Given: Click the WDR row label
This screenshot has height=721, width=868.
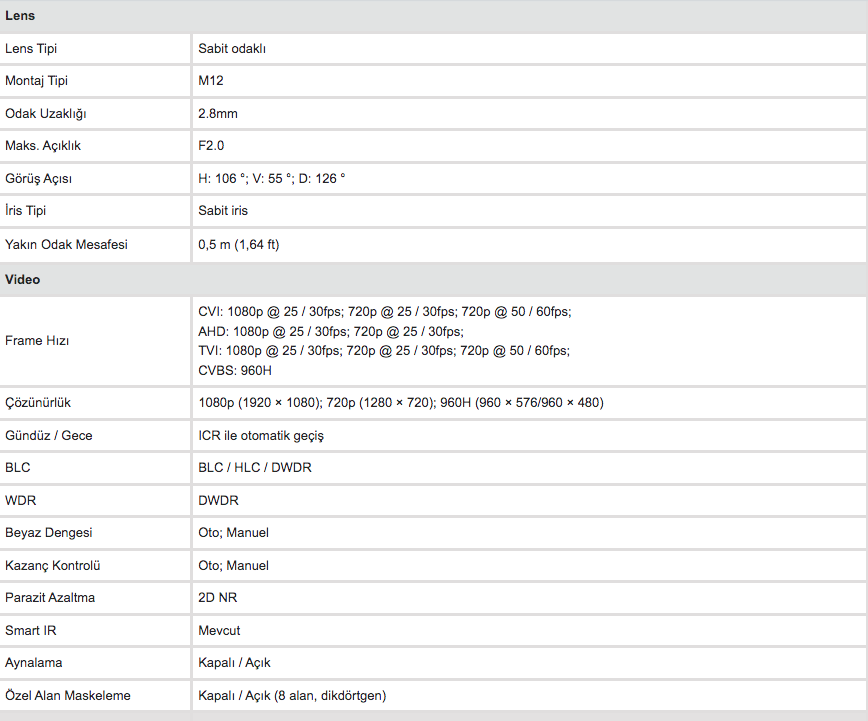Looking at the screenshot, I should [20, 501].
